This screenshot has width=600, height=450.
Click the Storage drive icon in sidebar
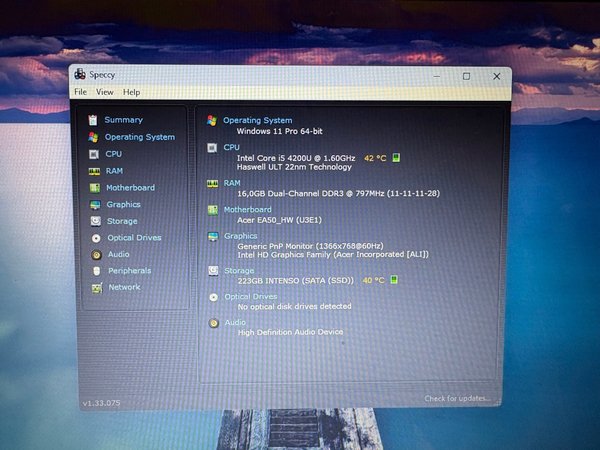point(95,221)
